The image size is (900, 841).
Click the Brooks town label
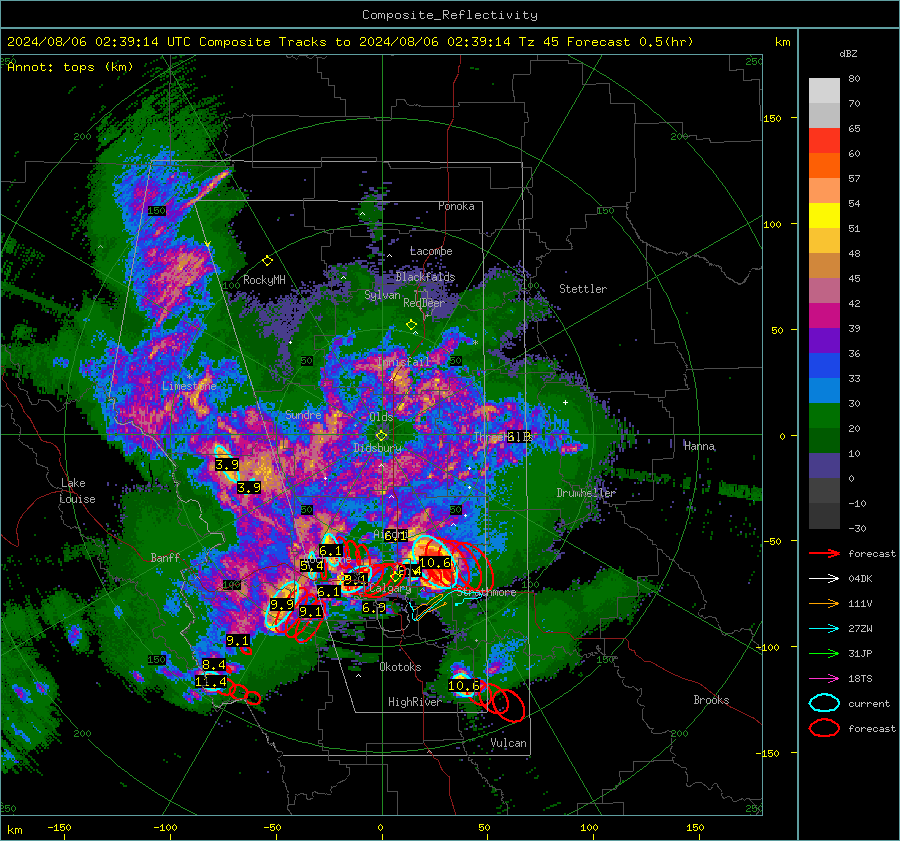pos(711,700)
